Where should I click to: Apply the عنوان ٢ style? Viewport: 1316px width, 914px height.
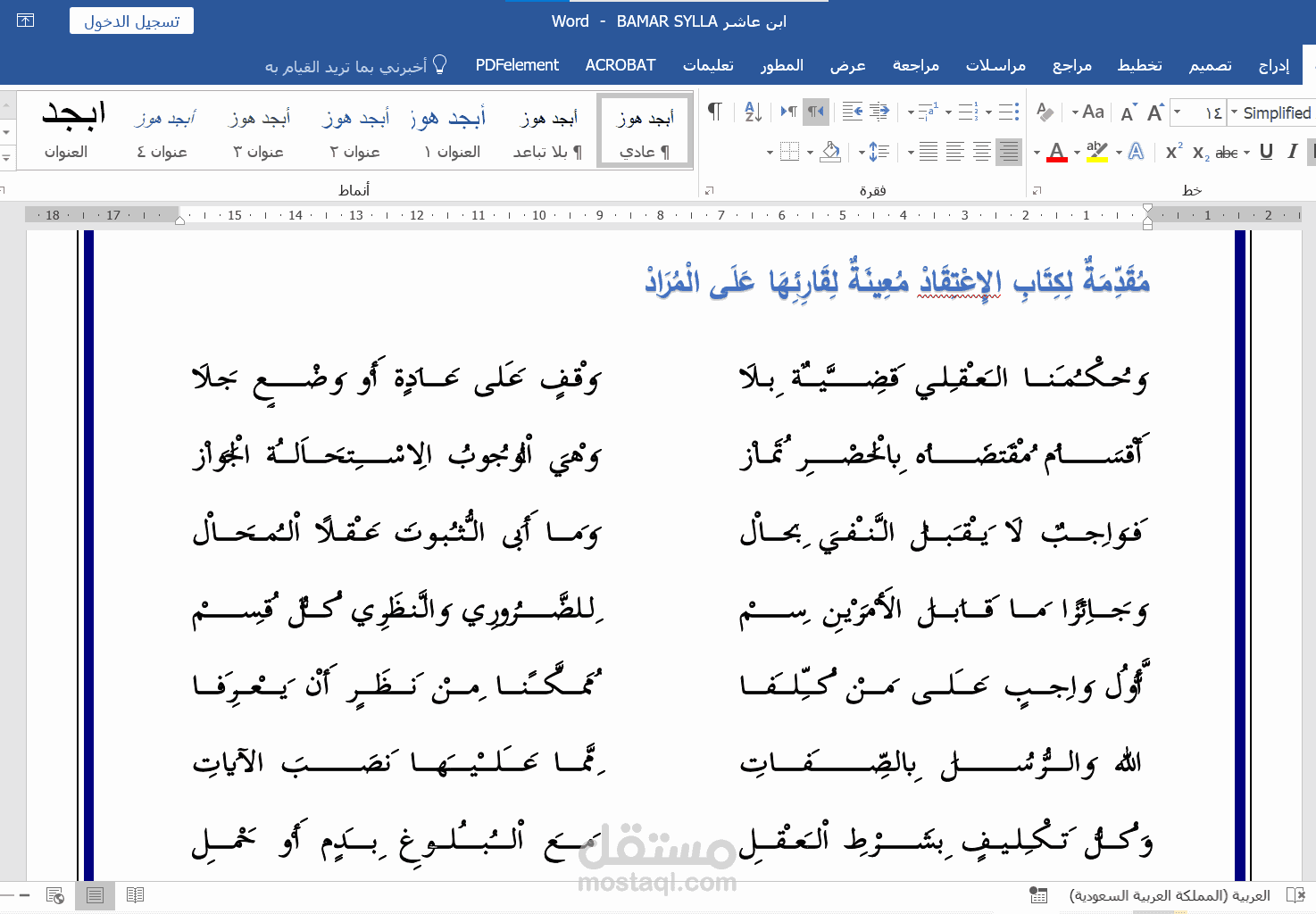pyautogui.click(x=355, y=132)
